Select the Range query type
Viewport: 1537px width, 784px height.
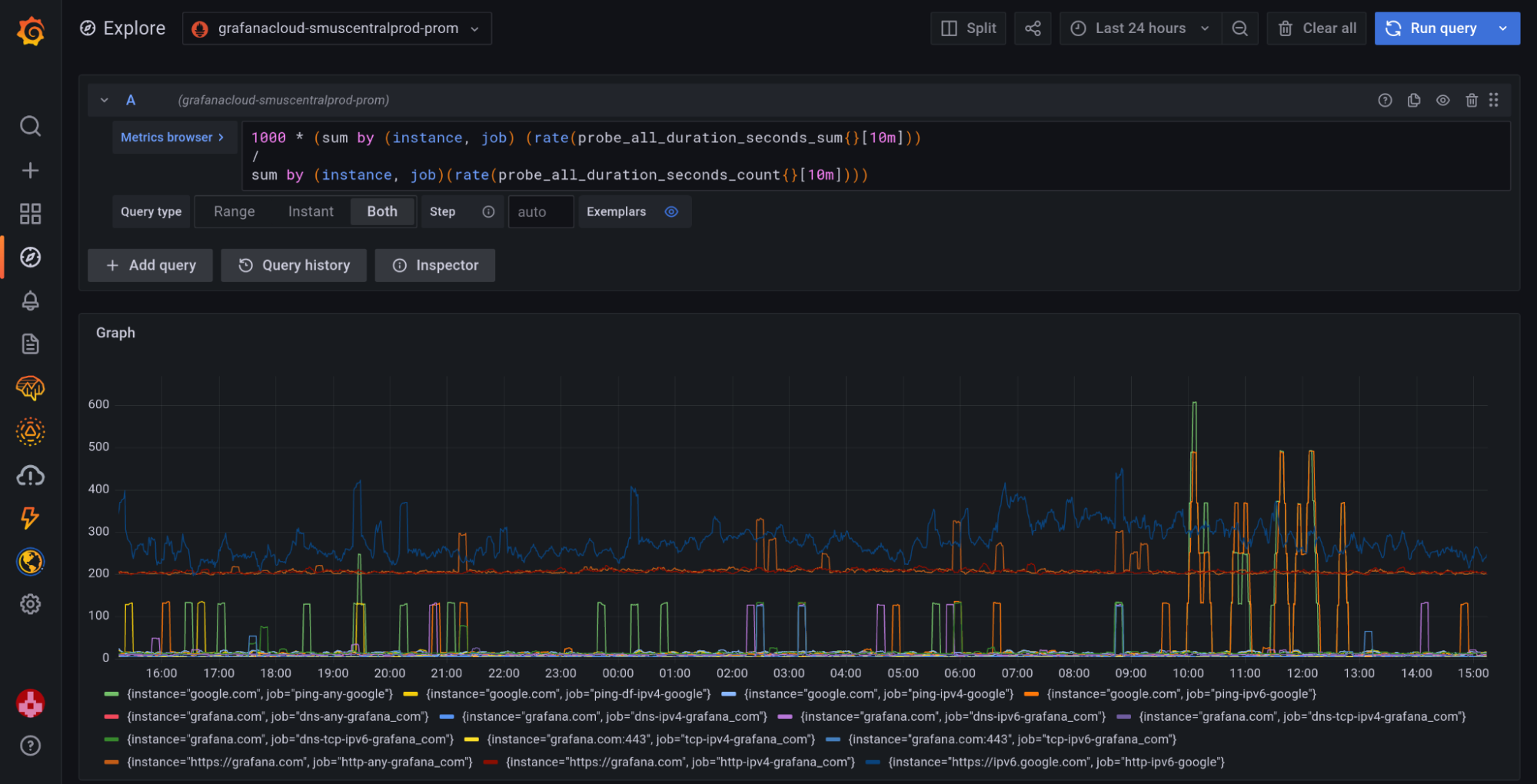pos(234,211)
